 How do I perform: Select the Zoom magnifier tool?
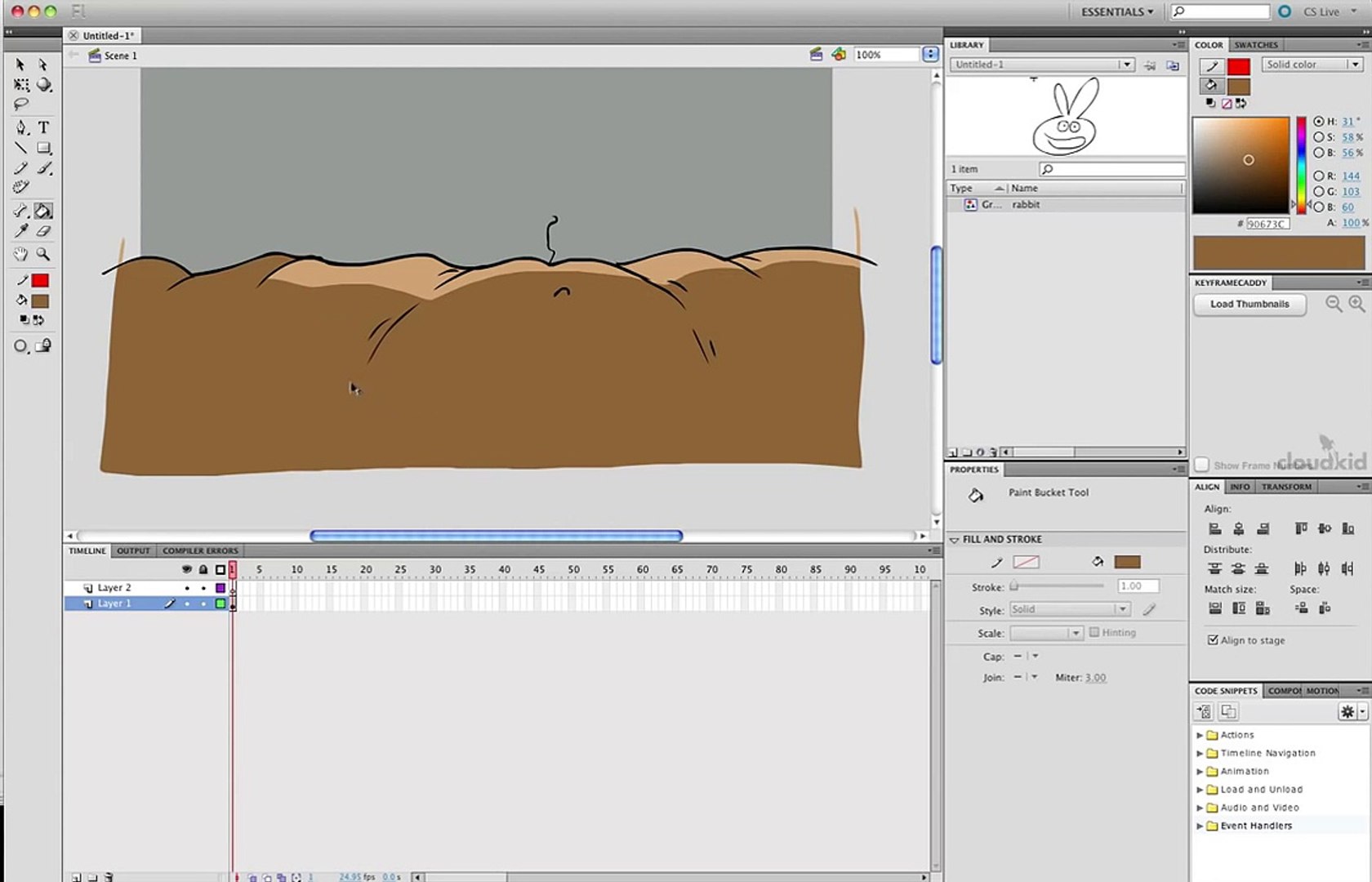pyautogui.click(x=43, y=255)
